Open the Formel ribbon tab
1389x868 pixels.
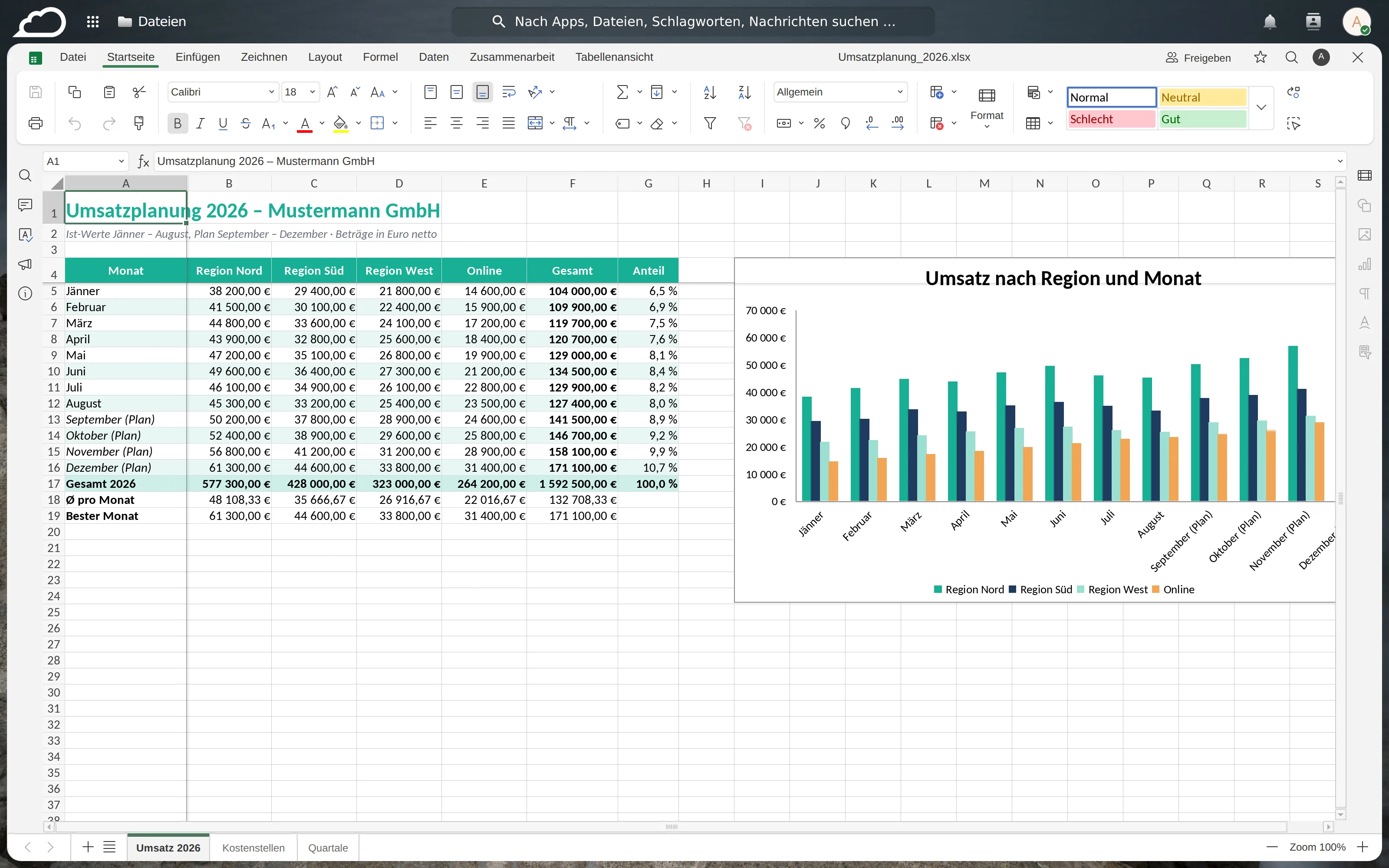click(380, 57)
